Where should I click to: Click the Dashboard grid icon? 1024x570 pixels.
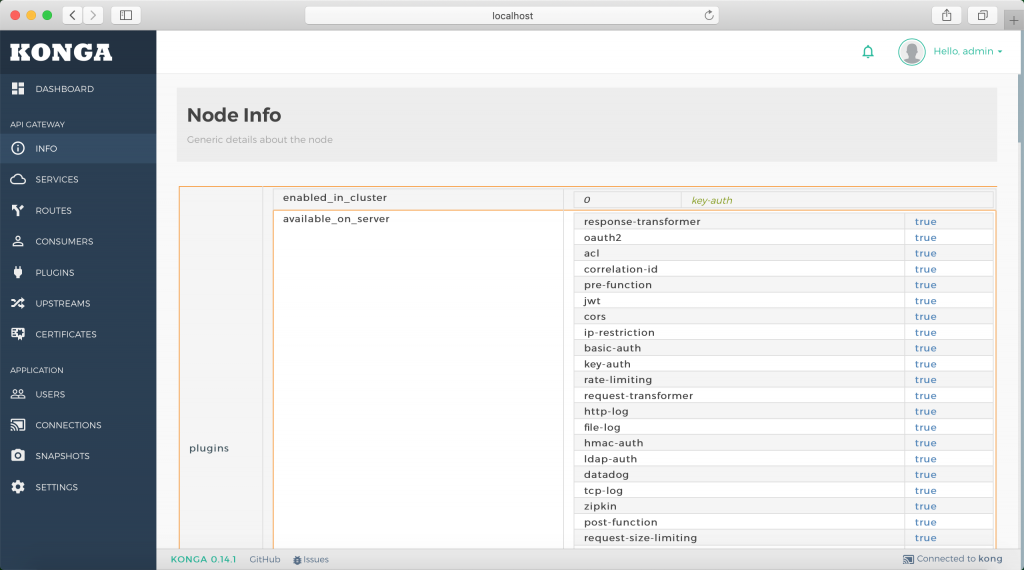click(18, 89)
